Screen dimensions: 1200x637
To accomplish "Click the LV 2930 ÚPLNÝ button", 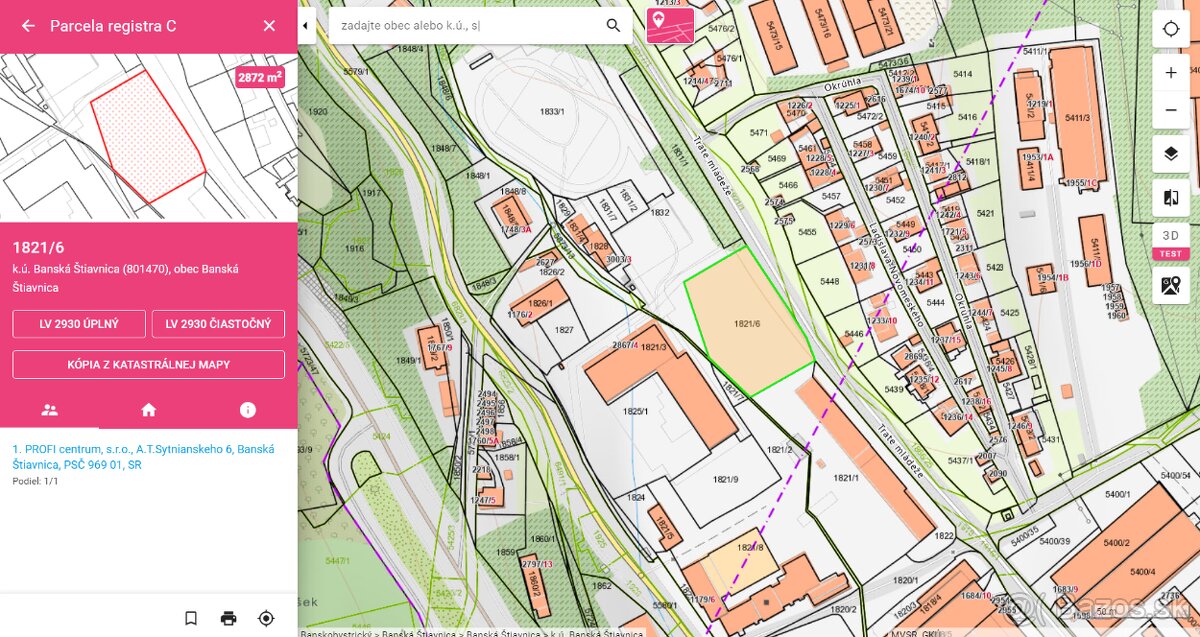I will (x=79, y=324).
